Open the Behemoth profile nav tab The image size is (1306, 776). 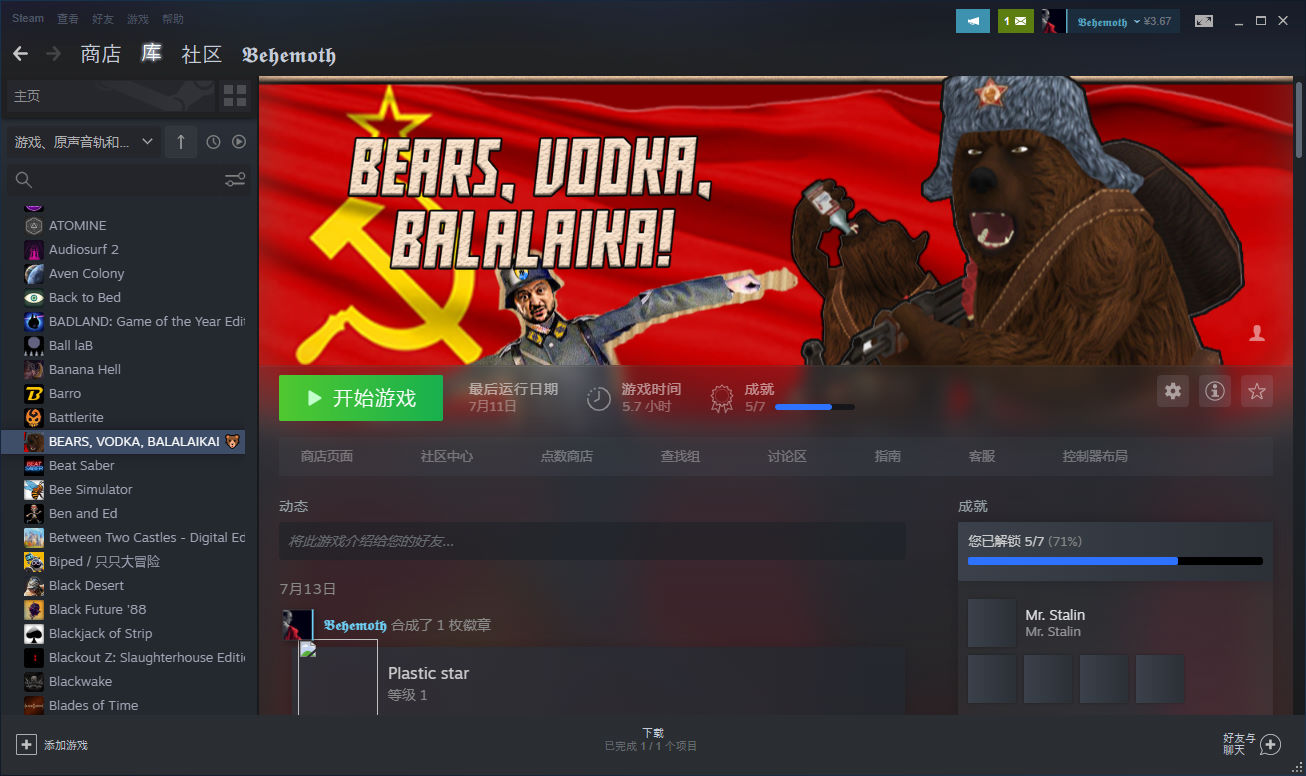[289, 54]
